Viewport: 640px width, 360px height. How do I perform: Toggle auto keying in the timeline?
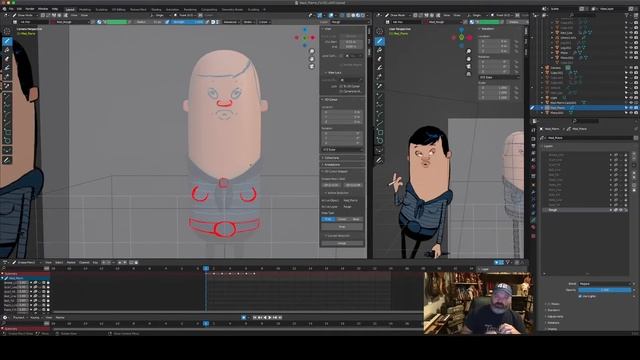pyautogui.click(x=244, y=317)
